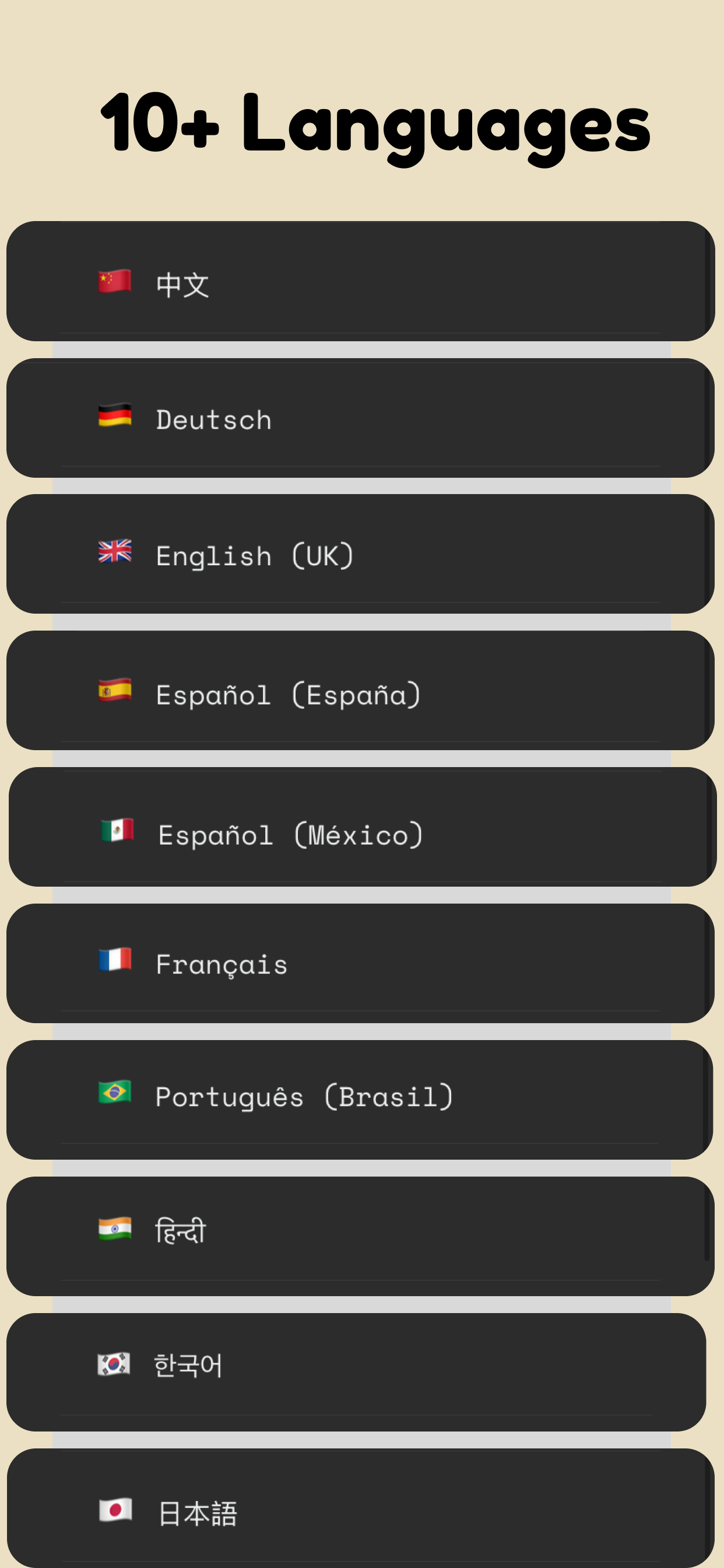
Task: Tap the Brazil flag icon
Action: [115, 1092]
